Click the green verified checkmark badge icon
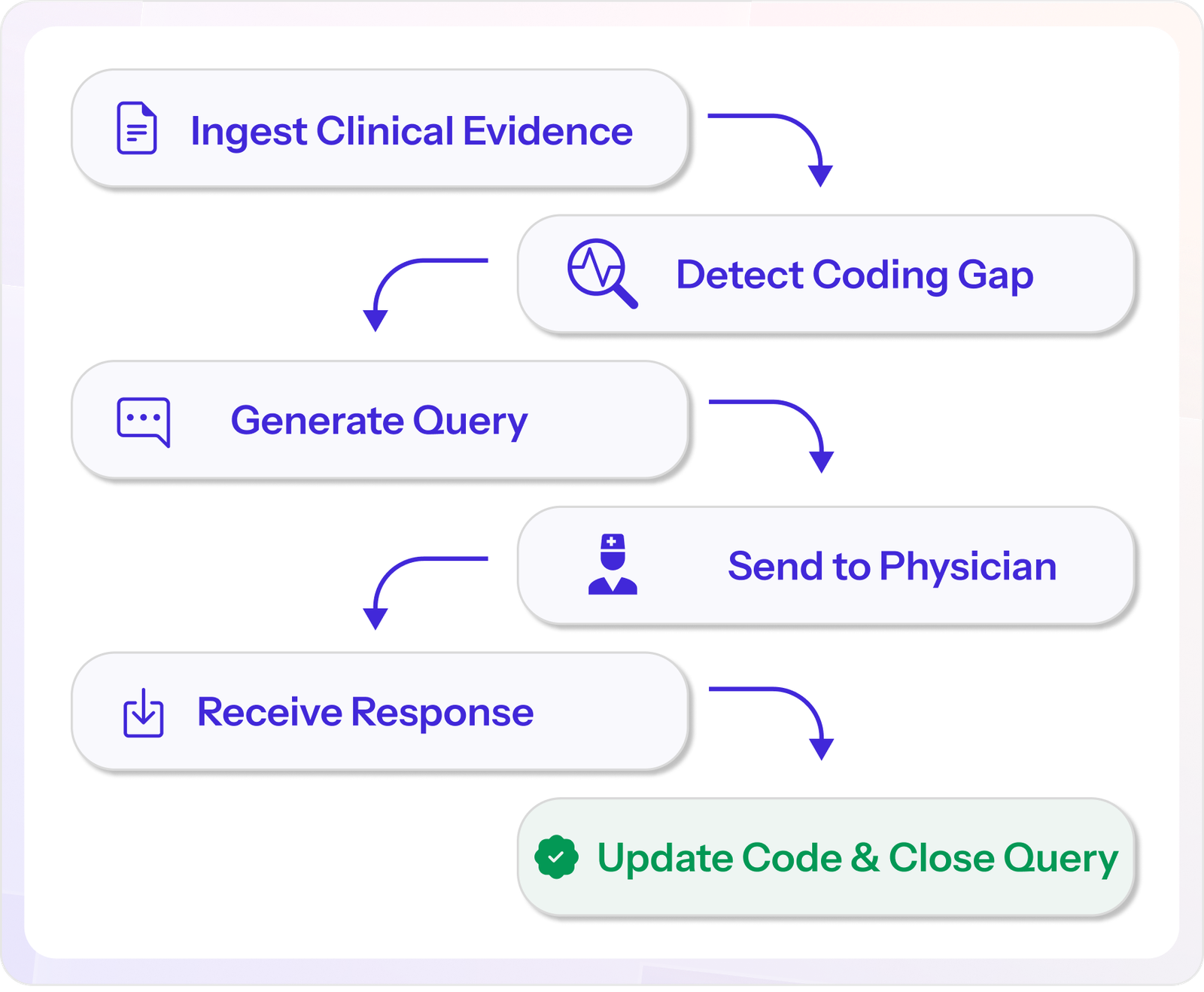The height and width of the screenshot is (992, 1204). pyautogui.click(x=556, y=857)
